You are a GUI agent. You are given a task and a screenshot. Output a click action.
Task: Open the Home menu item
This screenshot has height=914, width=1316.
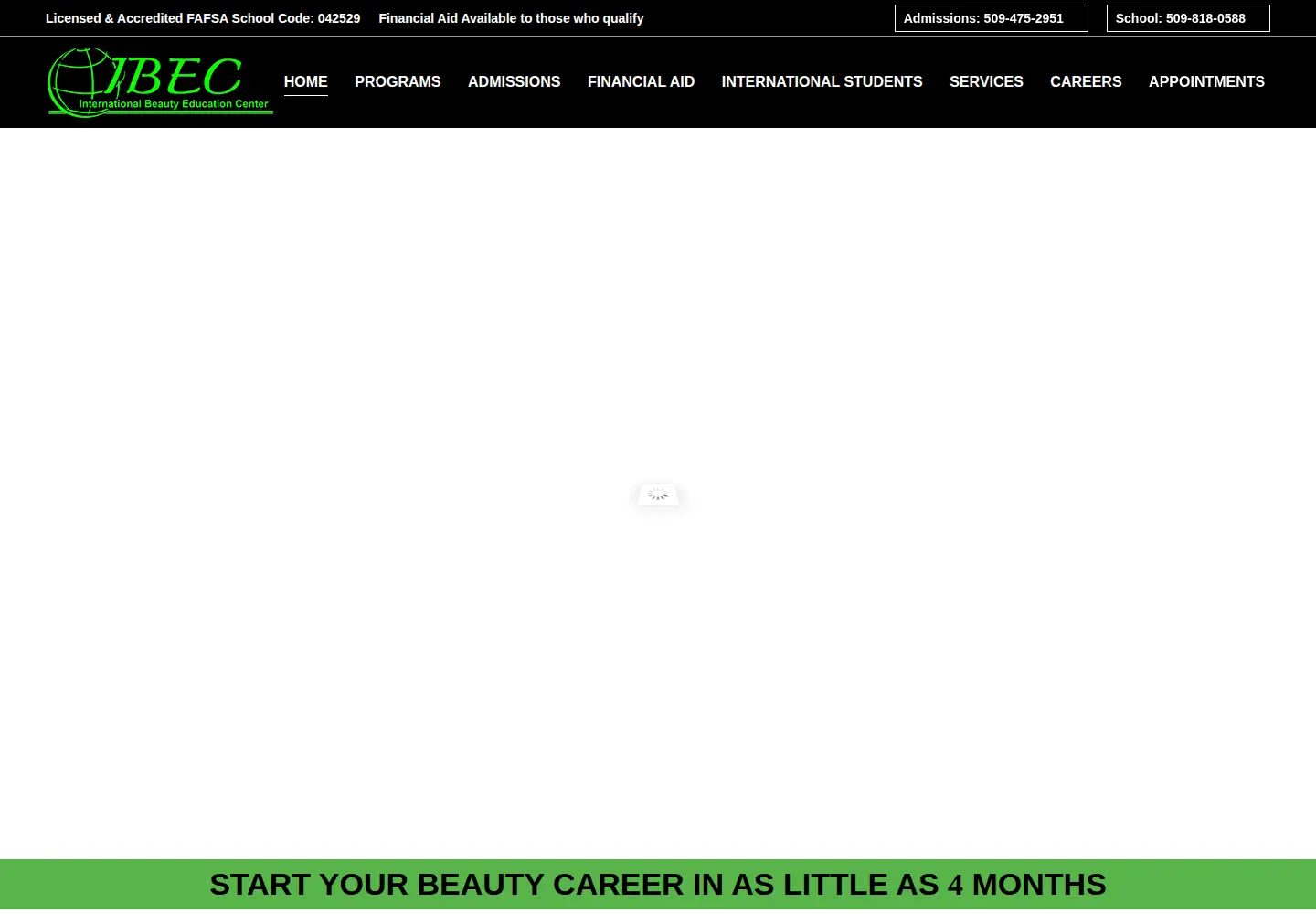click(305, 81)
